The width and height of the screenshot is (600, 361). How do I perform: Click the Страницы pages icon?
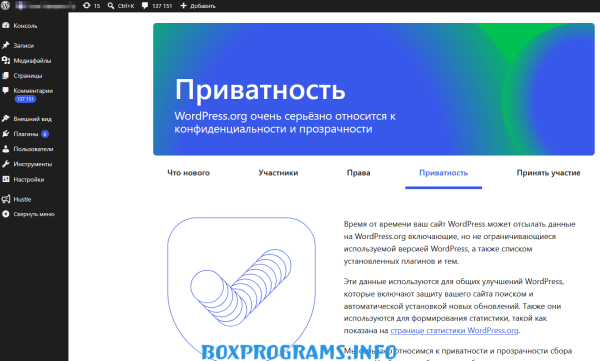[6, 75]
